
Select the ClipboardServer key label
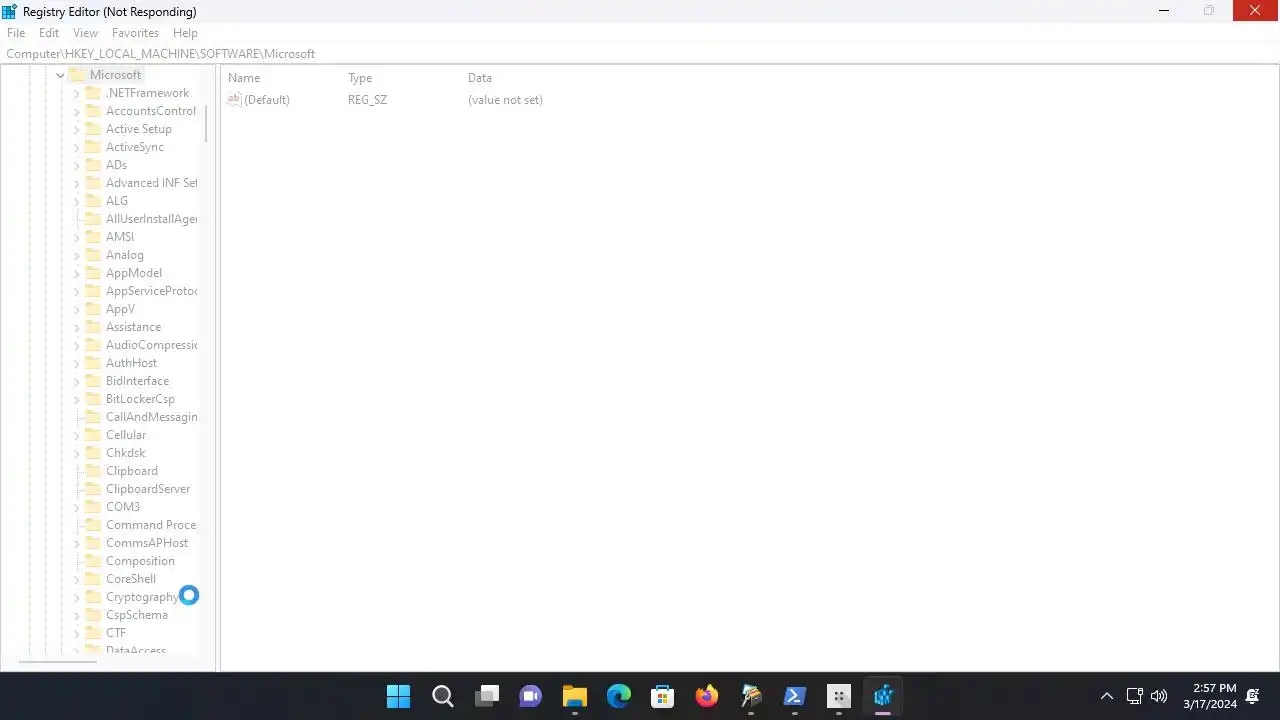pyautogui.click(x=148, y=489)
